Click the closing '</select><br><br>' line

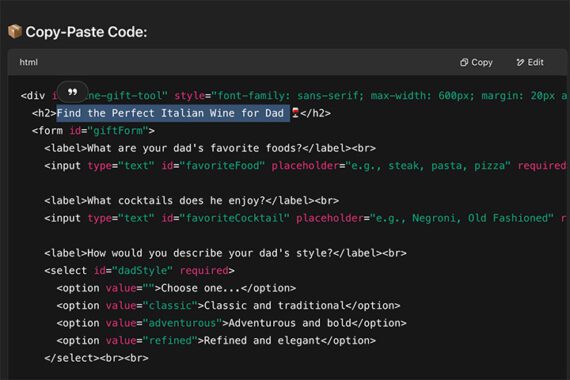[x=96, y=358]
